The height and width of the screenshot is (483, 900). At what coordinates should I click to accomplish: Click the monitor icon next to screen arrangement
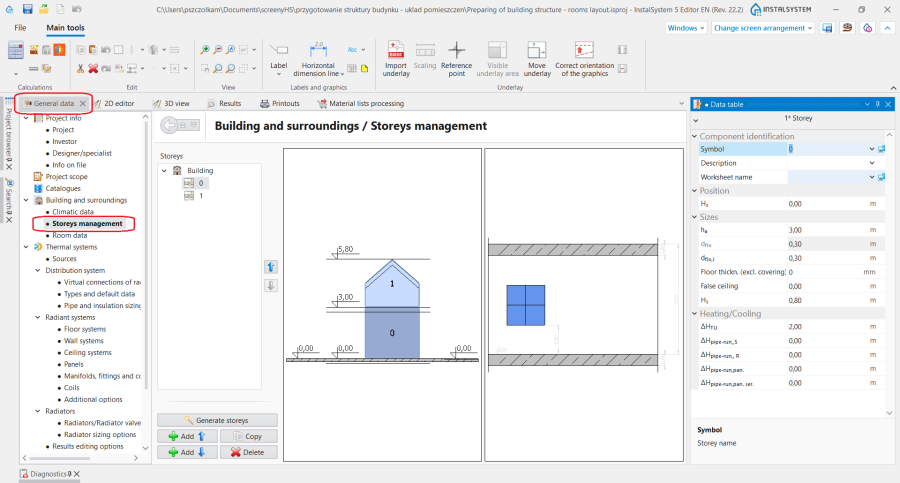[827, 28]
